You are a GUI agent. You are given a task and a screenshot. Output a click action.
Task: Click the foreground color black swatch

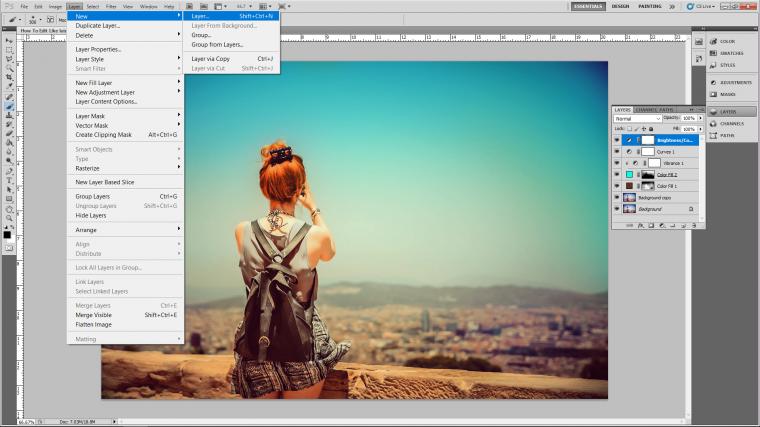click(7, 235)
